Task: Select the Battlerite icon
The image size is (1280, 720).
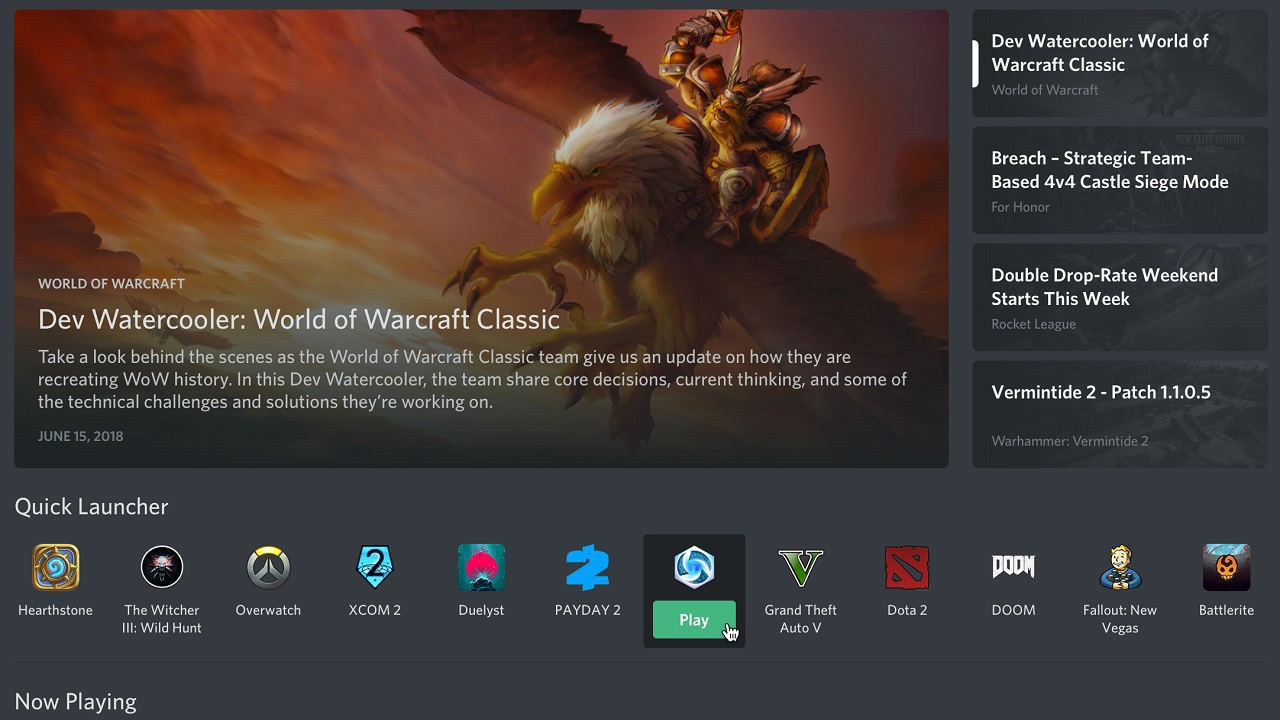Action: [1226, 565]
